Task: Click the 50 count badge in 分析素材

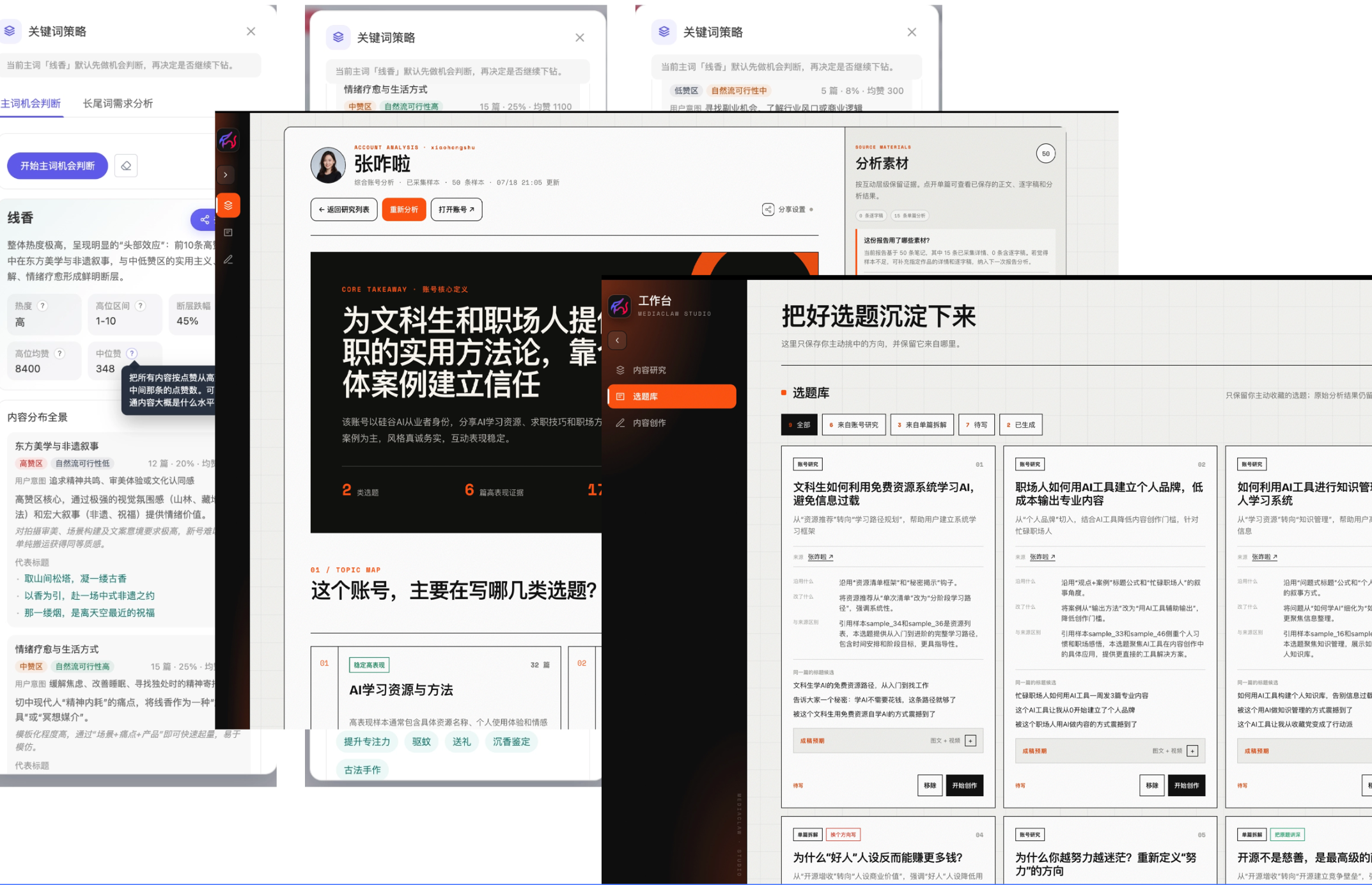Action: tap(1045, 153)
